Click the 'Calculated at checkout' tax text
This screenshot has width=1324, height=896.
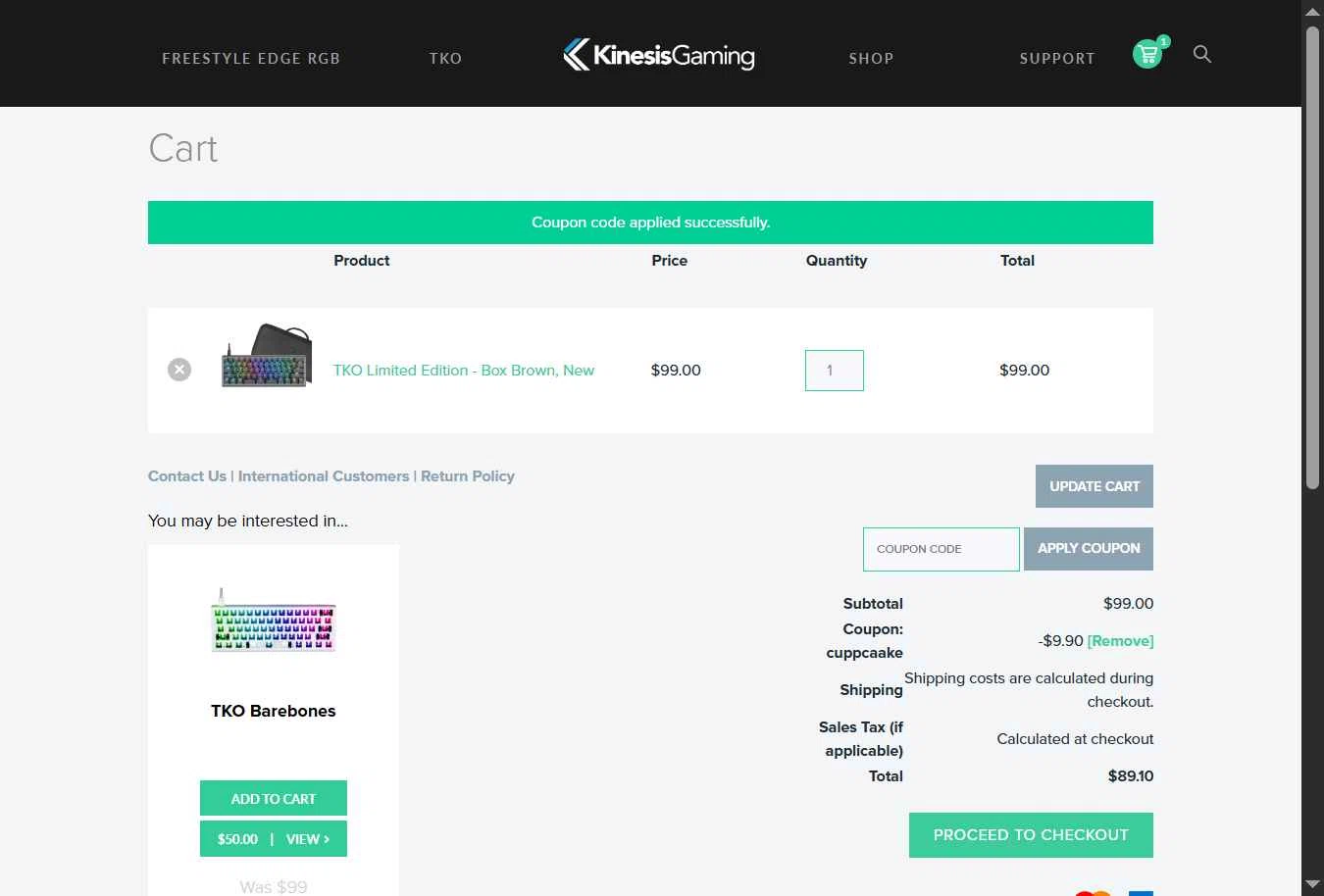pyautogui.click(x=1075, y=739)
